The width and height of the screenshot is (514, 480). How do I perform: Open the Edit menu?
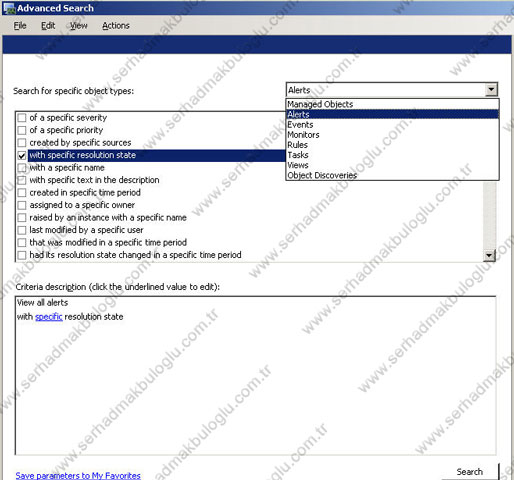click(48, 26)
